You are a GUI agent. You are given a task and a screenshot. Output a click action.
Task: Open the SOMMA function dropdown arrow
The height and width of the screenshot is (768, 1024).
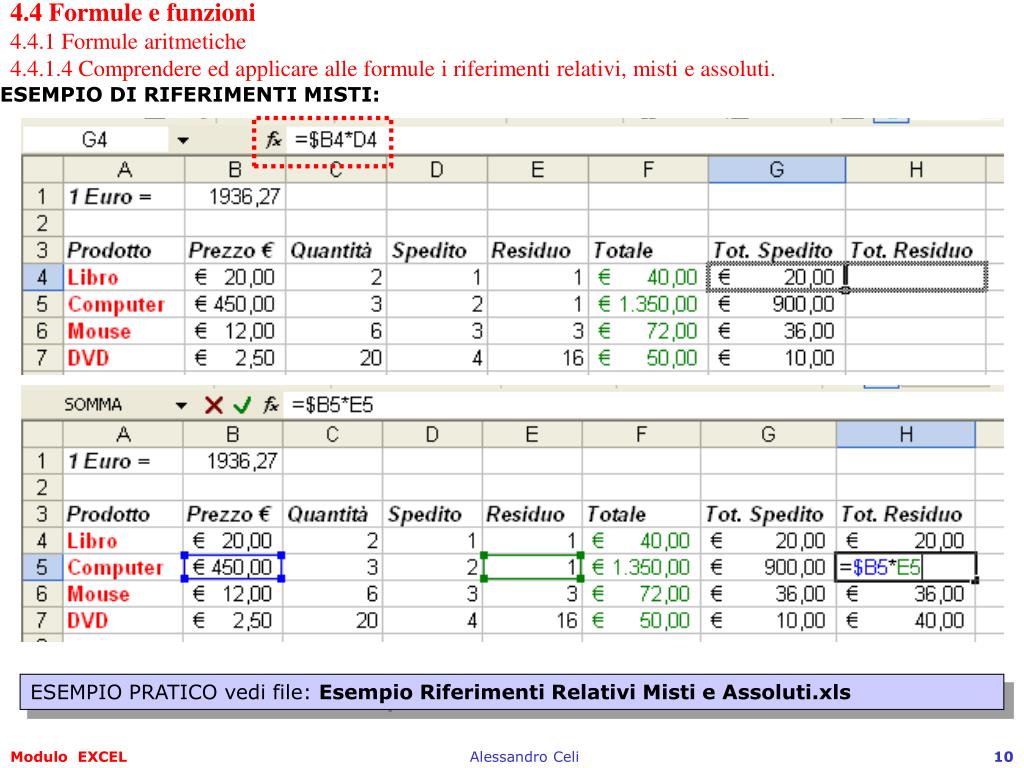[182, 406]
